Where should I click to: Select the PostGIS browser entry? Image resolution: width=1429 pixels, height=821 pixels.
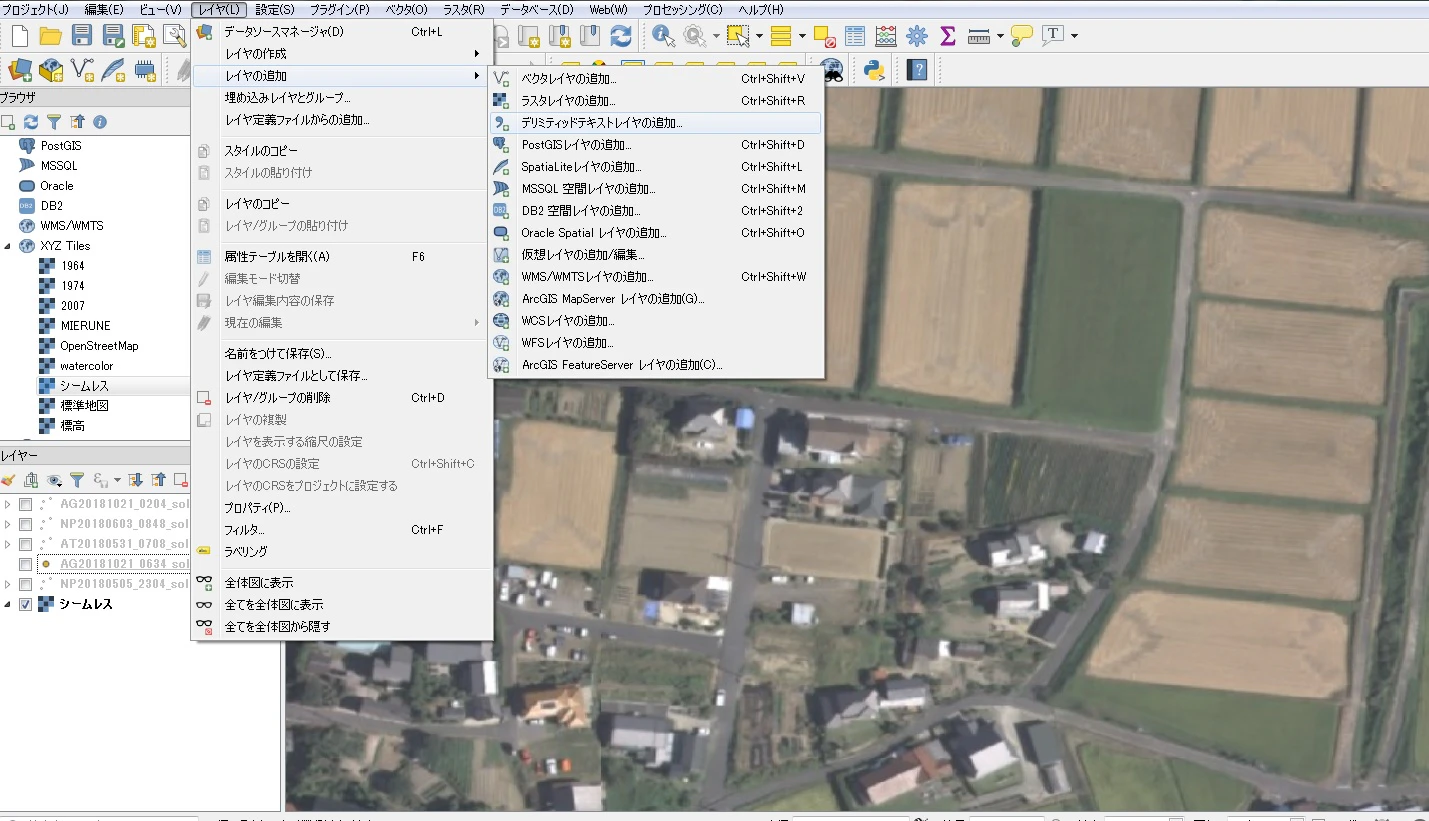[62, 146]
